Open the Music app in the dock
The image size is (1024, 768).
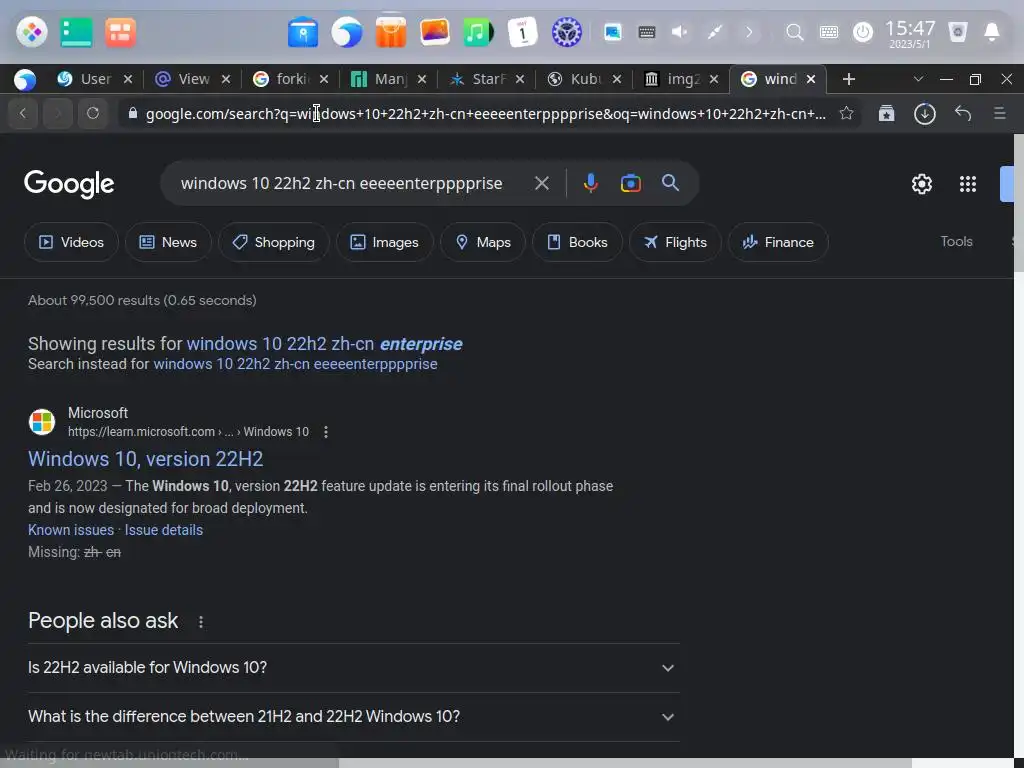(x=478, y=32)
